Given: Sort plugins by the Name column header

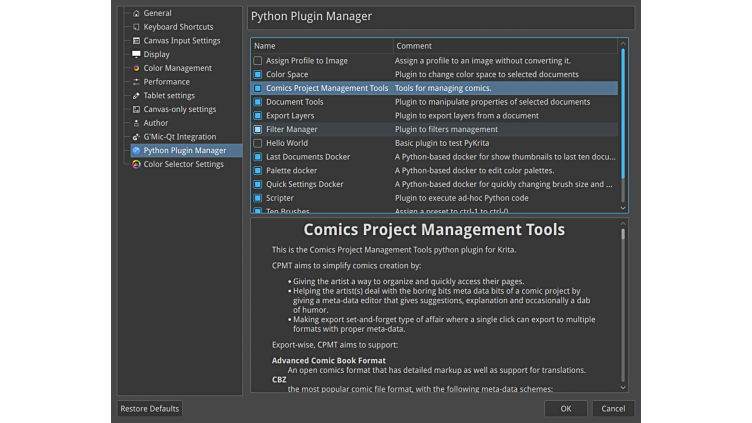Looking at the screenshot, I should point(321,46).
